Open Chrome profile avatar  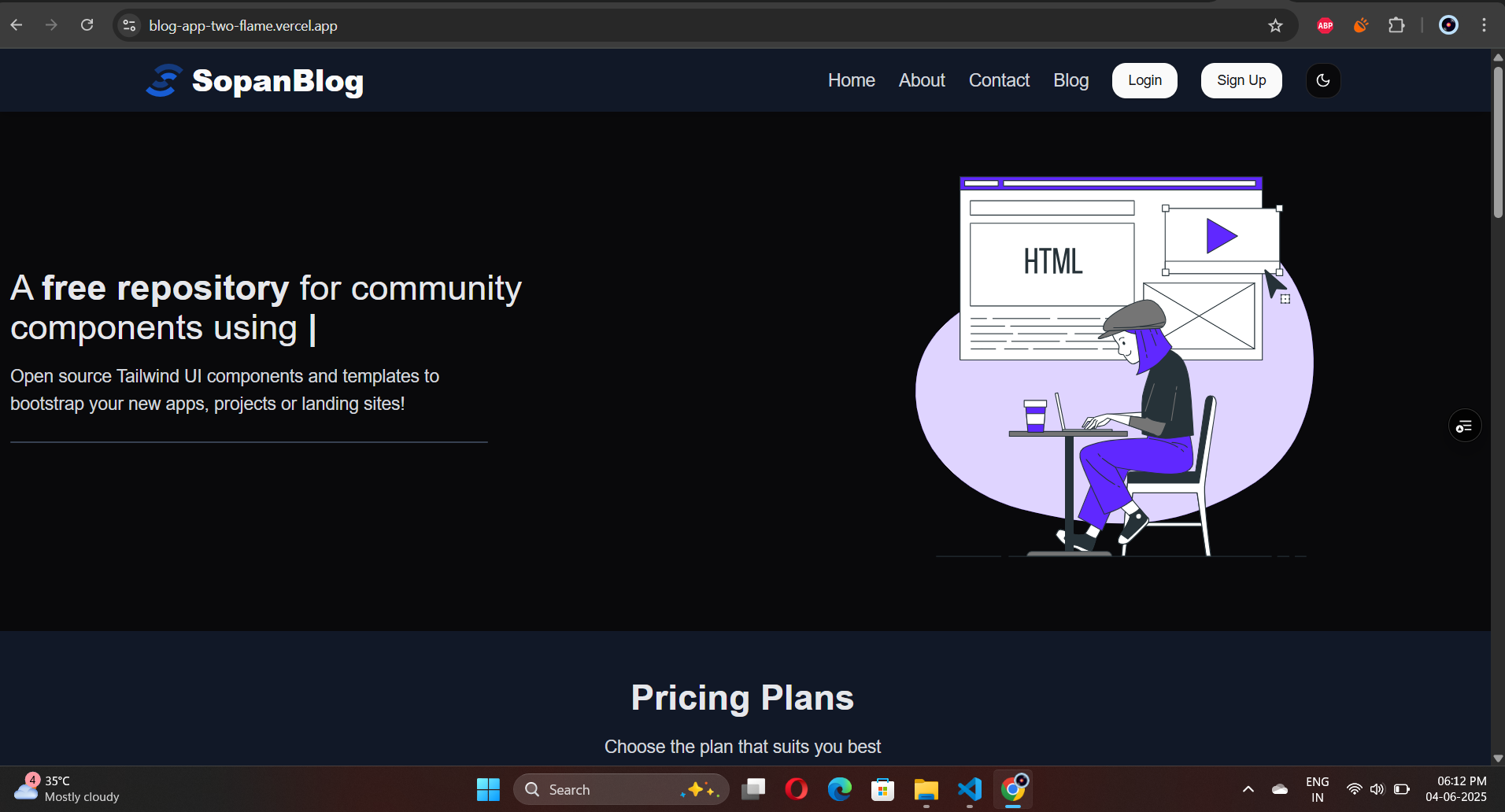coord(1448,25)
